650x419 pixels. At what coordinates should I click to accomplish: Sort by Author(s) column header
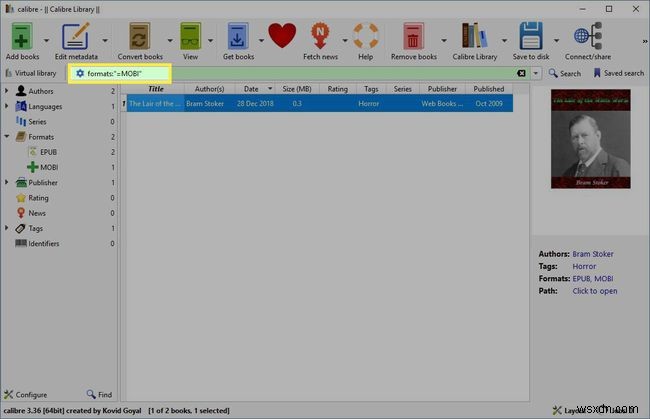pyautogui.click(x=209, y=89)
